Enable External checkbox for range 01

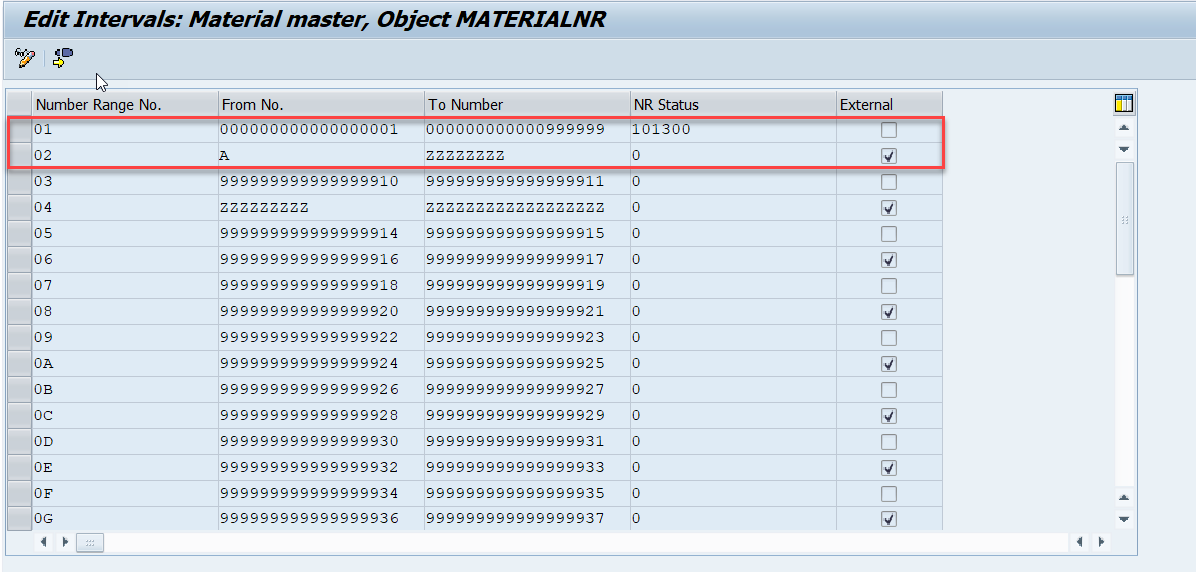pyautogui.click(x=889, y=130)
